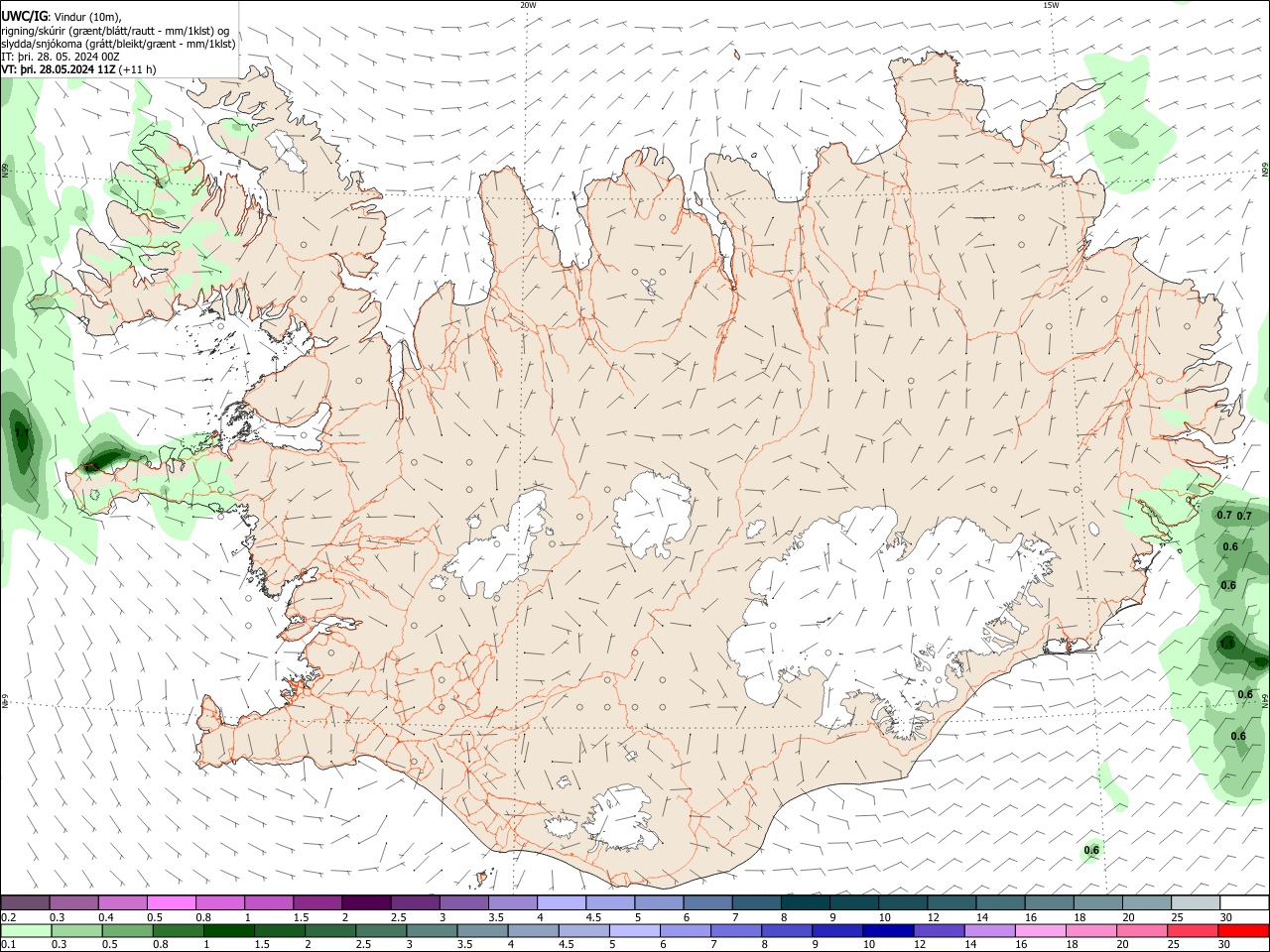Click the 1.1 rainfall value off the east coast
Screen dimensions: 1270x952
point(1226,644)
